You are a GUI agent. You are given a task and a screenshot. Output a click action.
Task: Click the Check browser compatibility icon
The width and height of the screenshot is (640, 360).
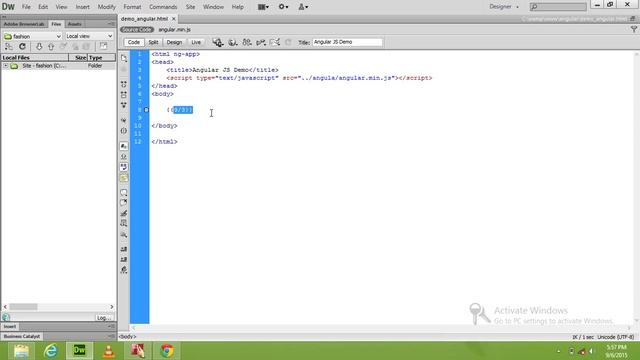tap(275, 42)
